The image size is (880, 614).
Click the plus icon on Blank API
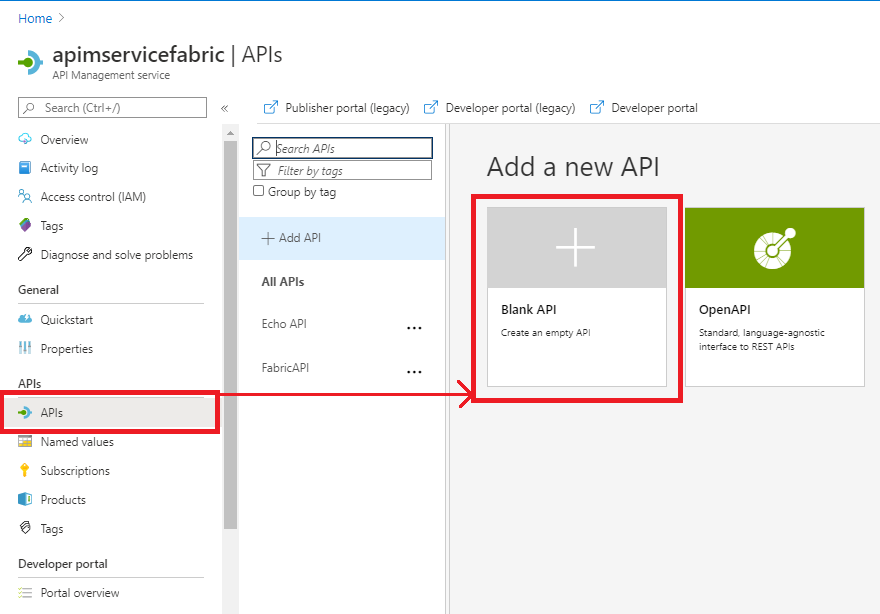coord(576,247)
